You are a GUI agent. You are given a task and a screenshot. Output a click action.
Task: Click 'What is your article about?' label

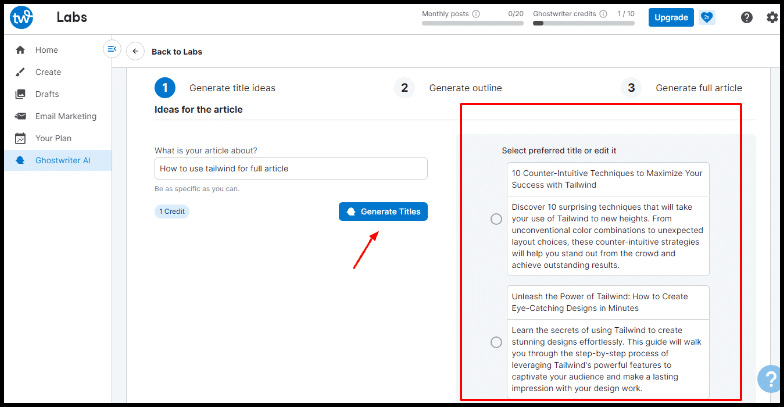click(x=206, y=150)
